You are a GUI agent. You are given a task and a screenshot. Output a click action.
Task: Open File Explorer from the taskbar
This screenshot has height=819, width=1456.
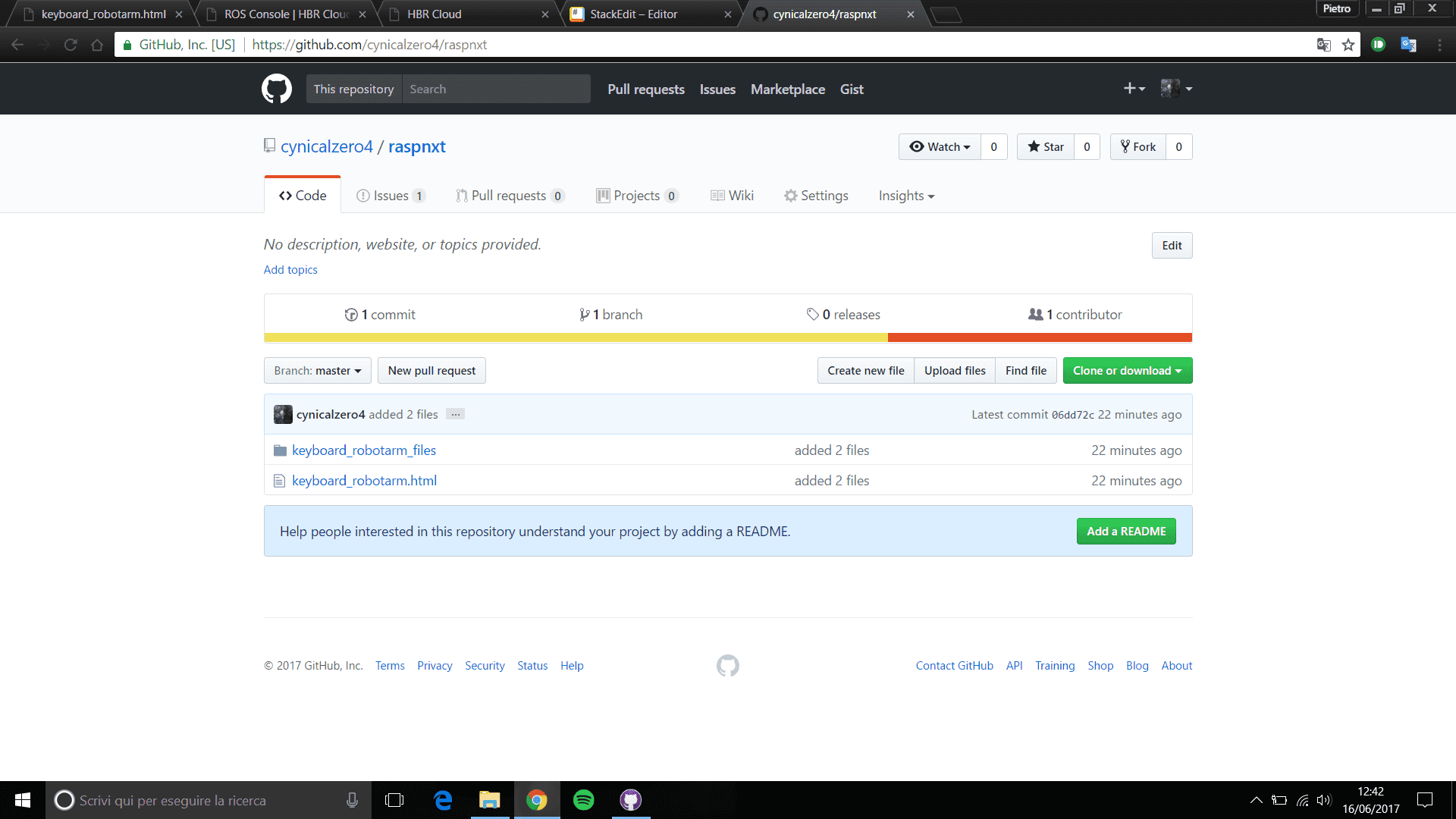click(x=489, y=800)
